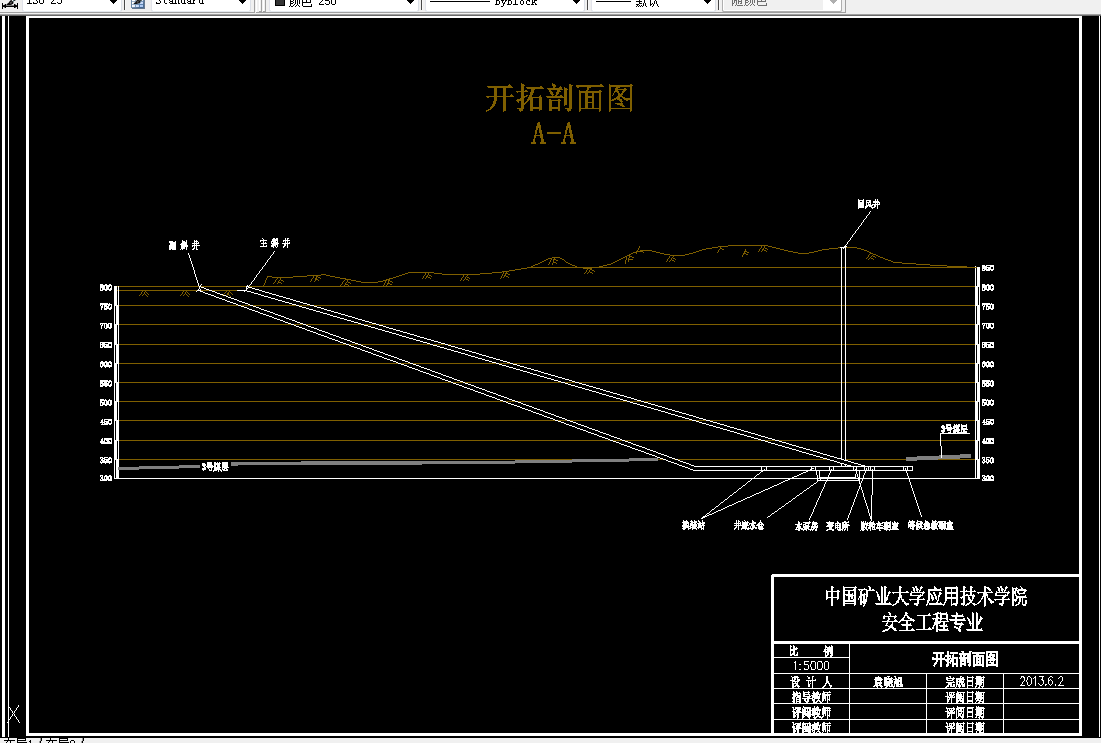Viewport: 1101px width, 743px height.
Task: Open the 默认 lineweight dropdown
Action: [707, 4]
